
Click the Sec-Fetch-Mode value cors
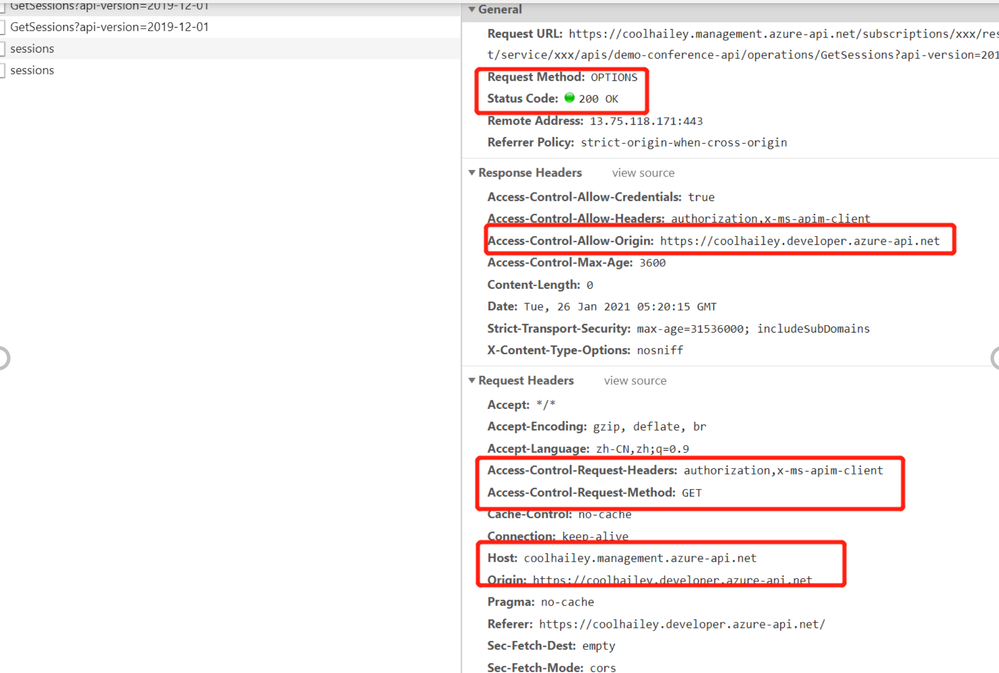[602, 668]
